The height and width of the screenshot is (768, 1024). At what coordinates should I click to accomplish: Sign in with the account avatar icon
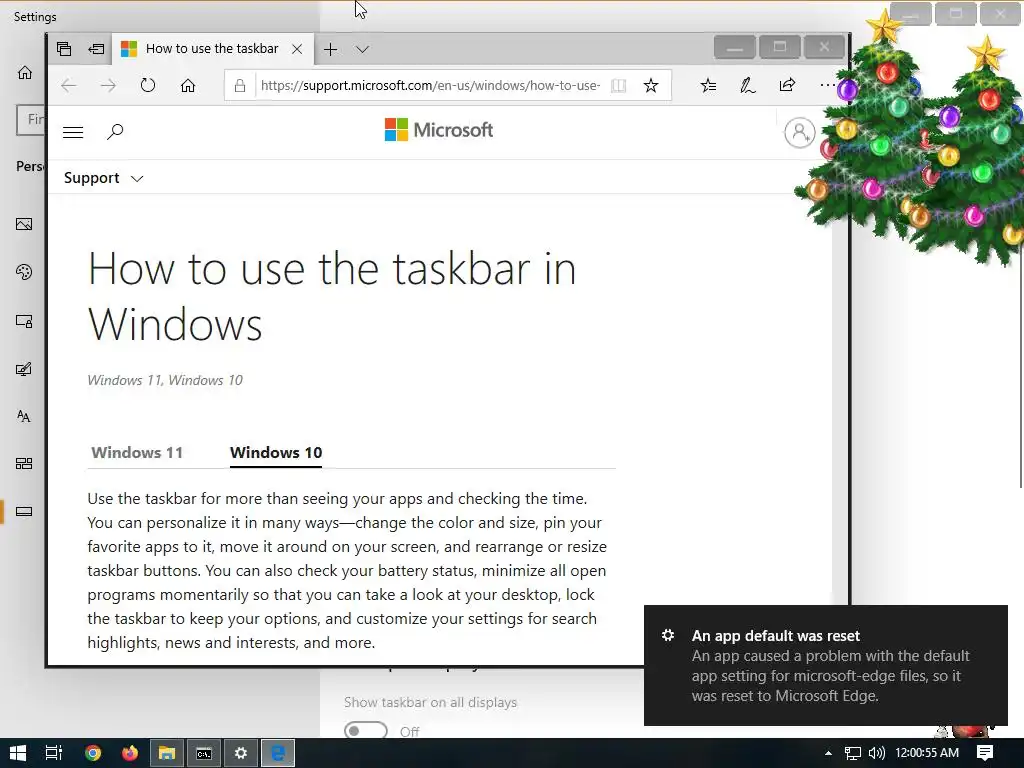pos(799,133)
